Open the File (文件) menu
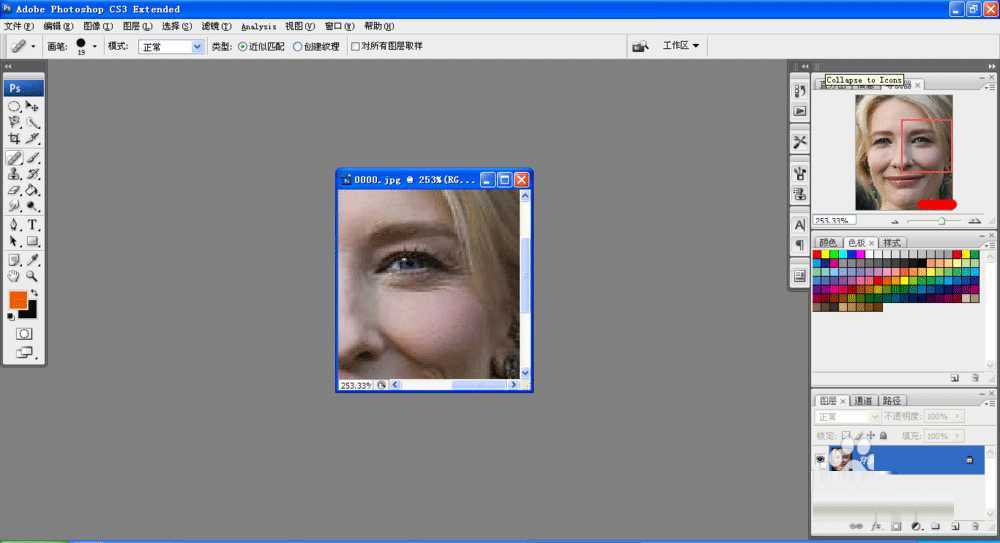 [x=18, y=26]
